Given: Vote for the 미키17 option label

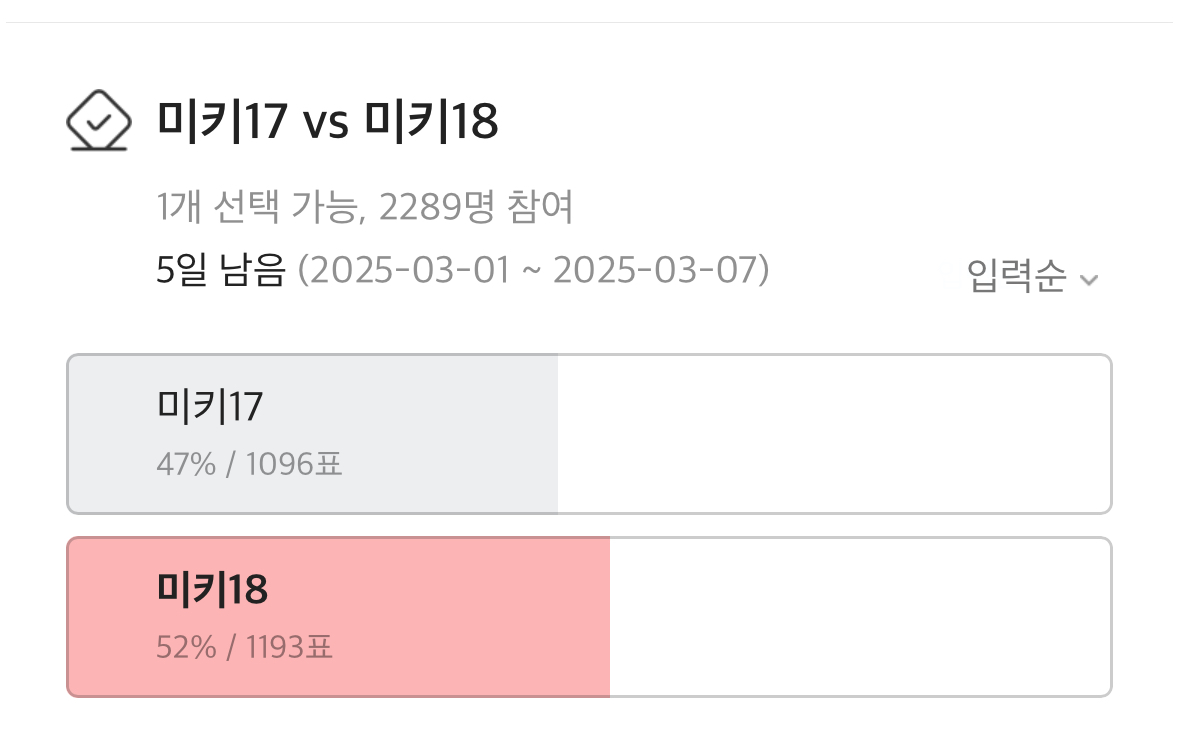Looking at the screenshot, I should click(x=210, y=406).
